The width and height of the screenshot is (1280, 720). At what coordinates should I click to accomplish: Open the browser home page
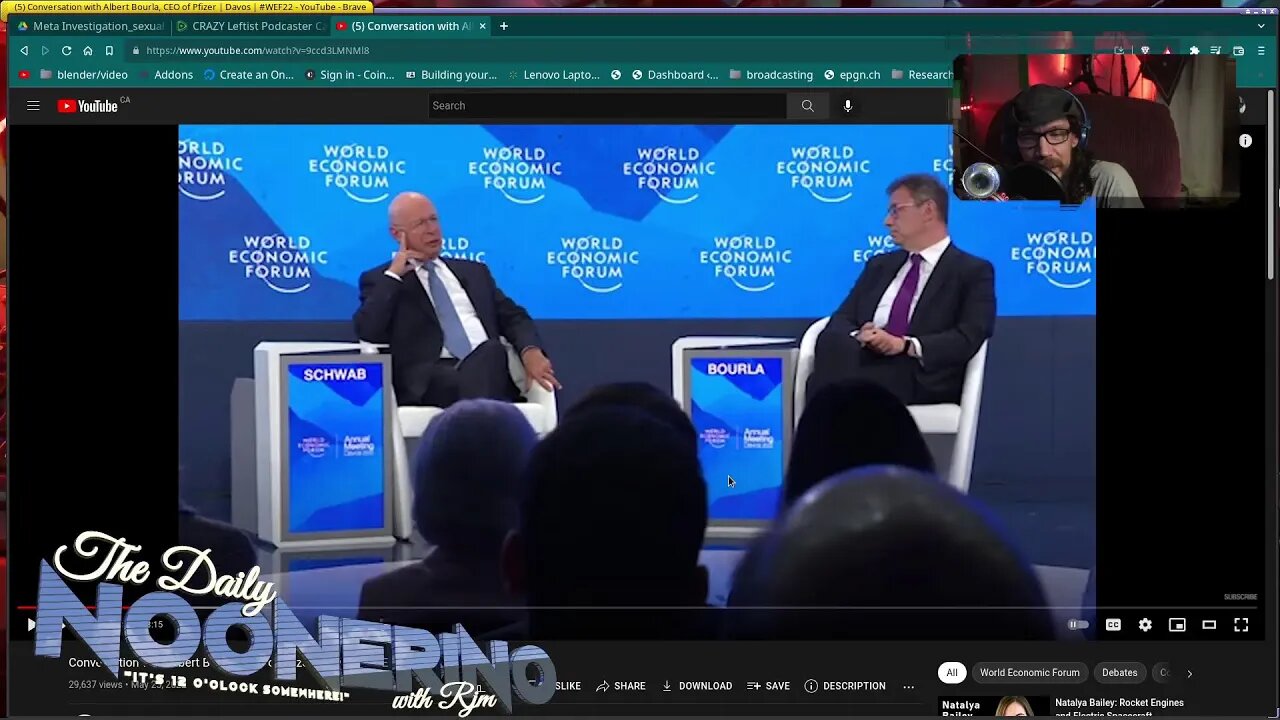88,50
